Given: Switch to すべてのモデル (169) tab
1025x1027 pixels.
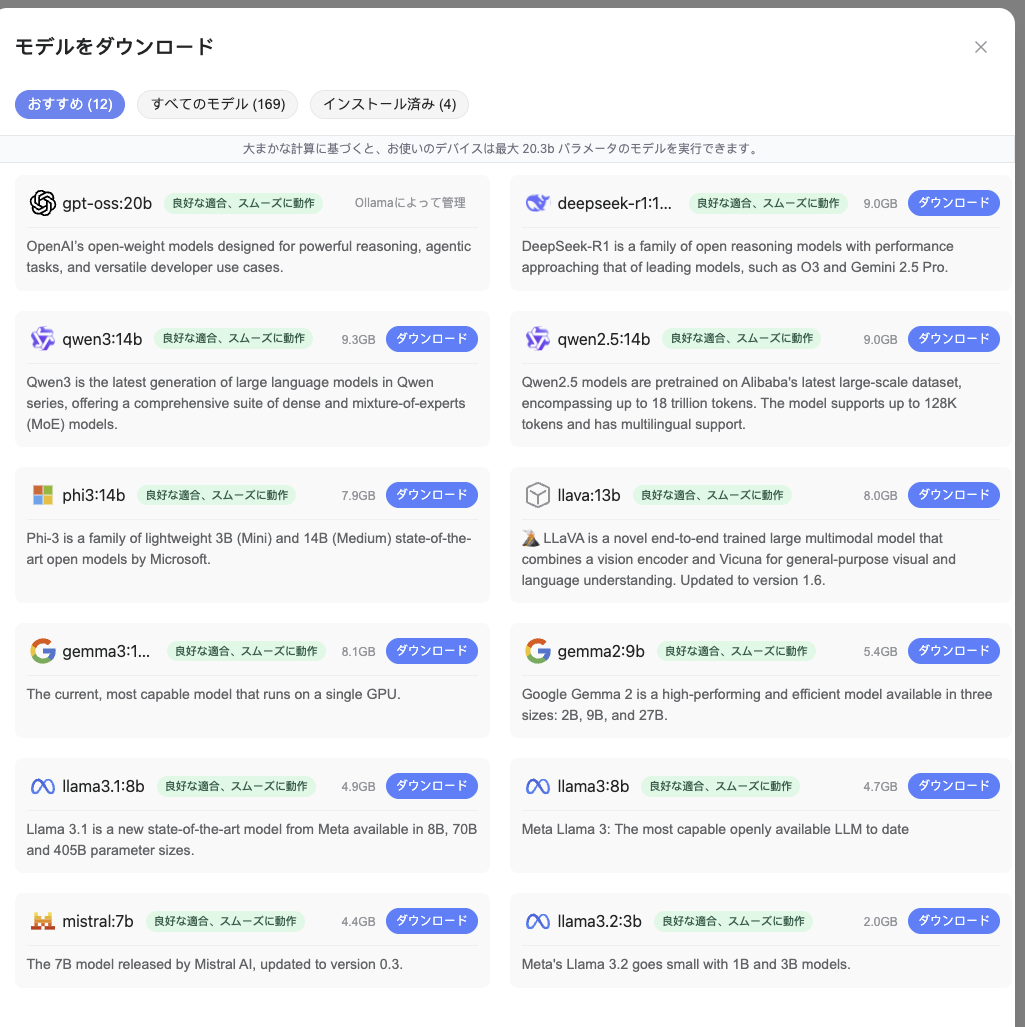Looking at the screenshot, I should click(x=217, y=104).
